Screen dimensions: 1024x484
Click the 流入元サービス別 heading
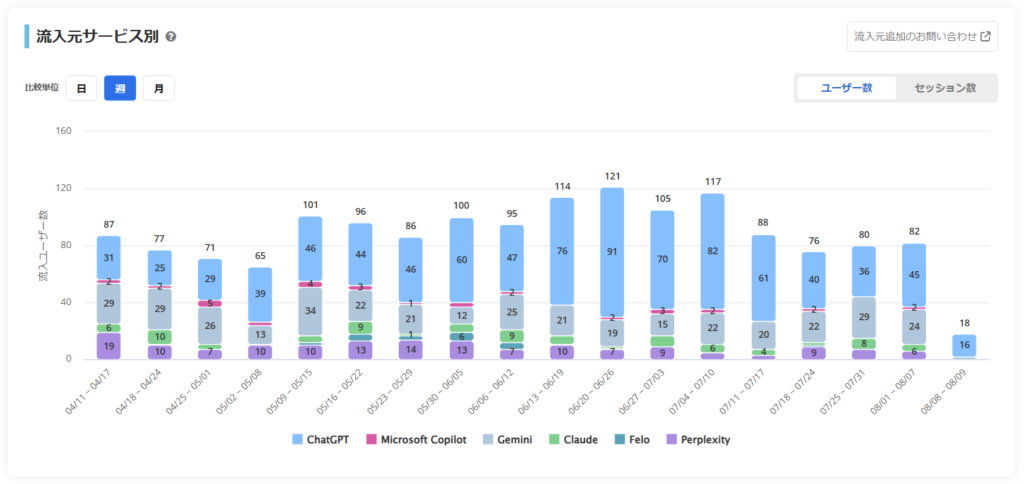tap(97, 37)
